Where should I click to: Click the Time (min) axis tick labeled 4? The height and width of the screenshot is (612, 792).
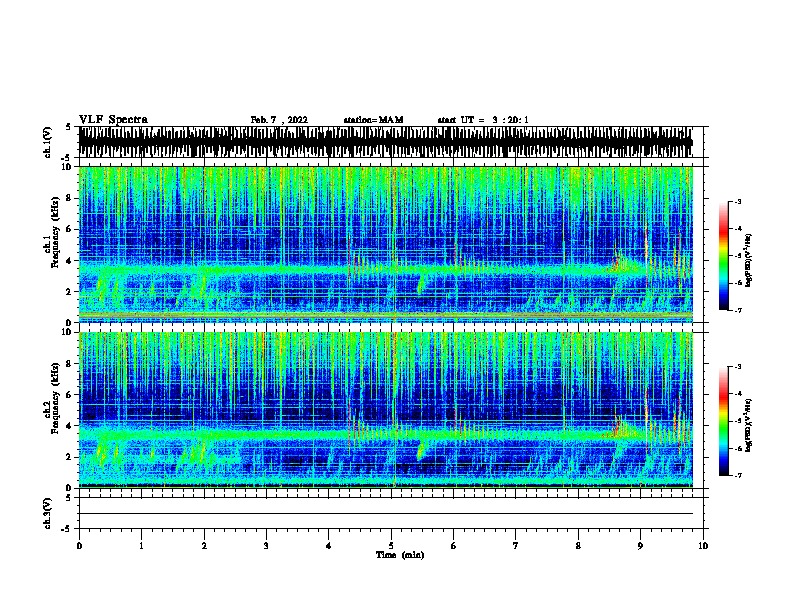pyautogui.click(x=329, y=546)
